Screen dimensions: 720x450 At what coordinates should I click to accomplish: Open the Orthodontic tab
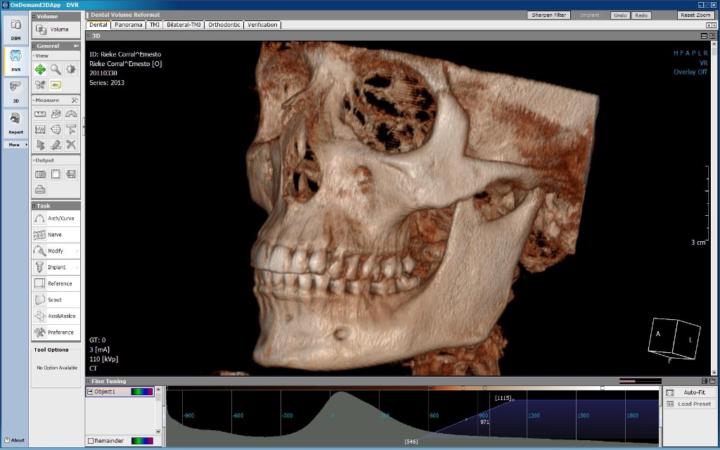pyautogui.click(x=225, y=24)
